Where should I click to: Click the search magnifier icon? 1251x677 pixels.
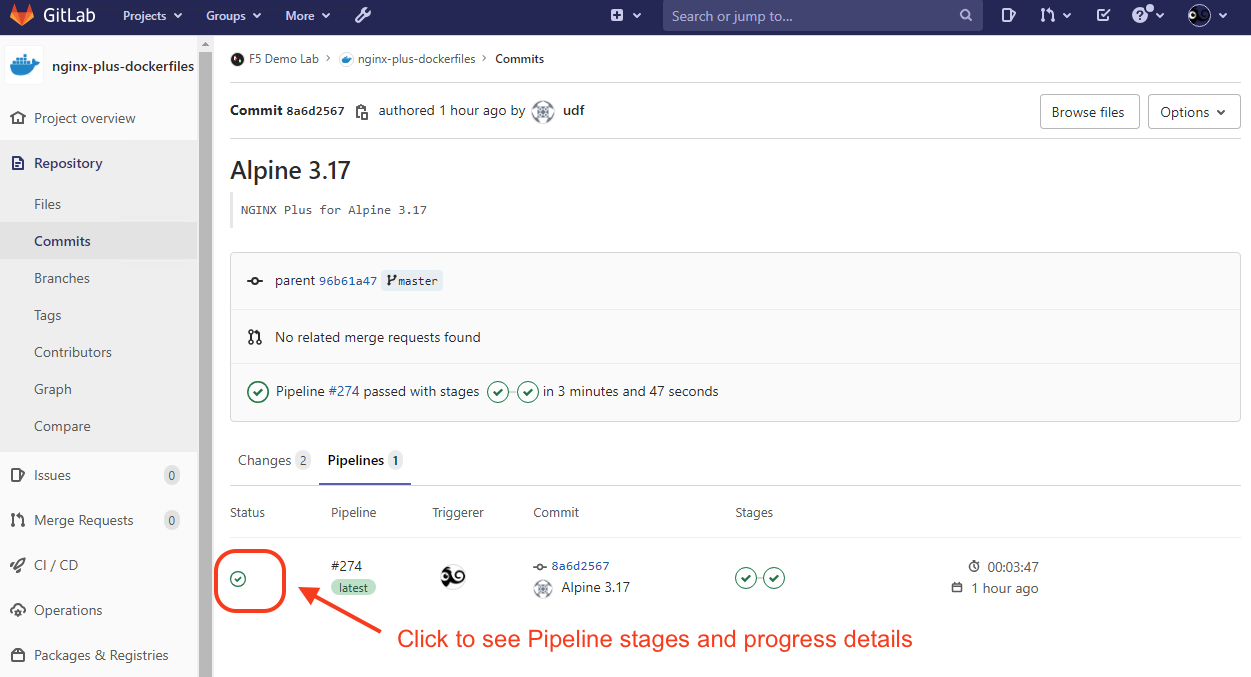point(965,16)
